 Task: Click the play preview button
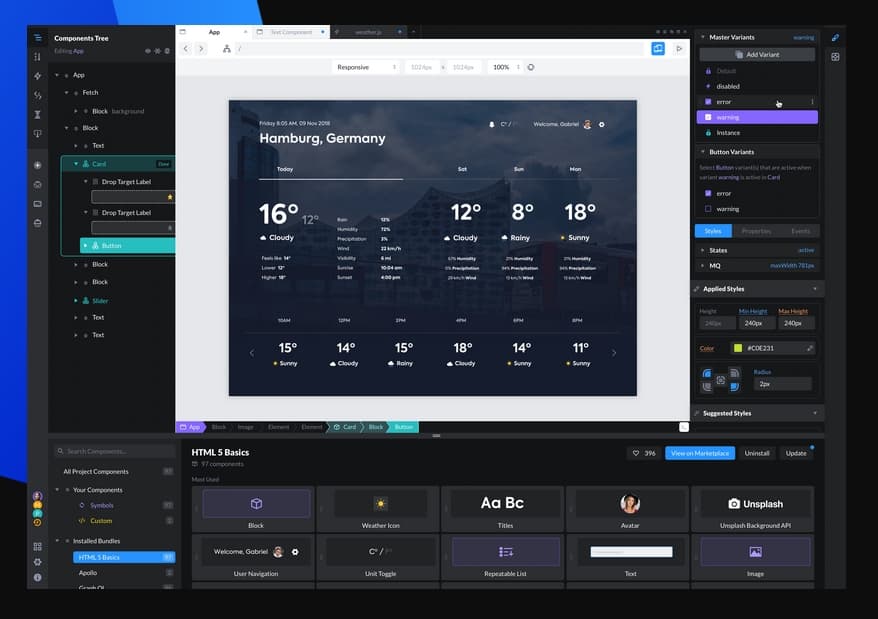(x=679, y=49)
